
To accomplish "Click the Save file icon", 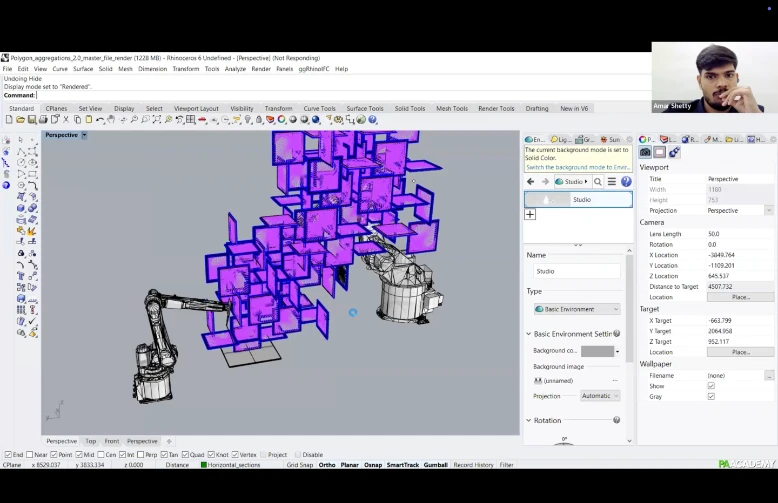I will tap(33, 120).
